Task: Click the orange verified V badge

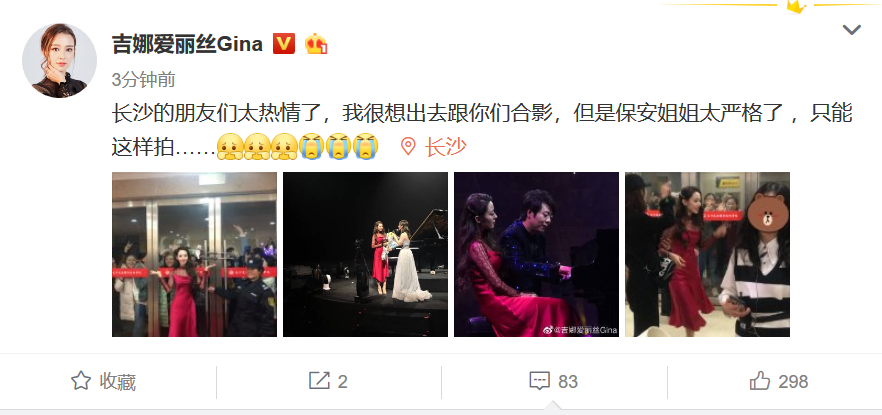Action: [284, 43]
